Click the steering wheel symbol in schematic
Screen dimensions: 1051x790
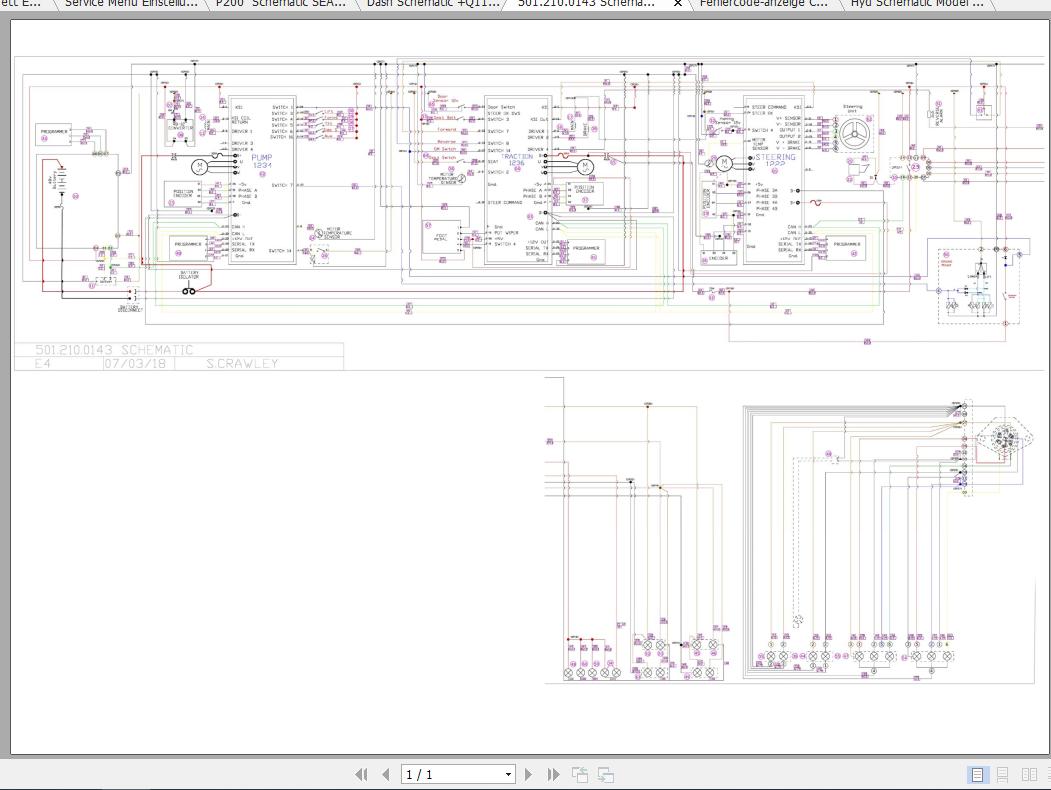click(853, 132)
